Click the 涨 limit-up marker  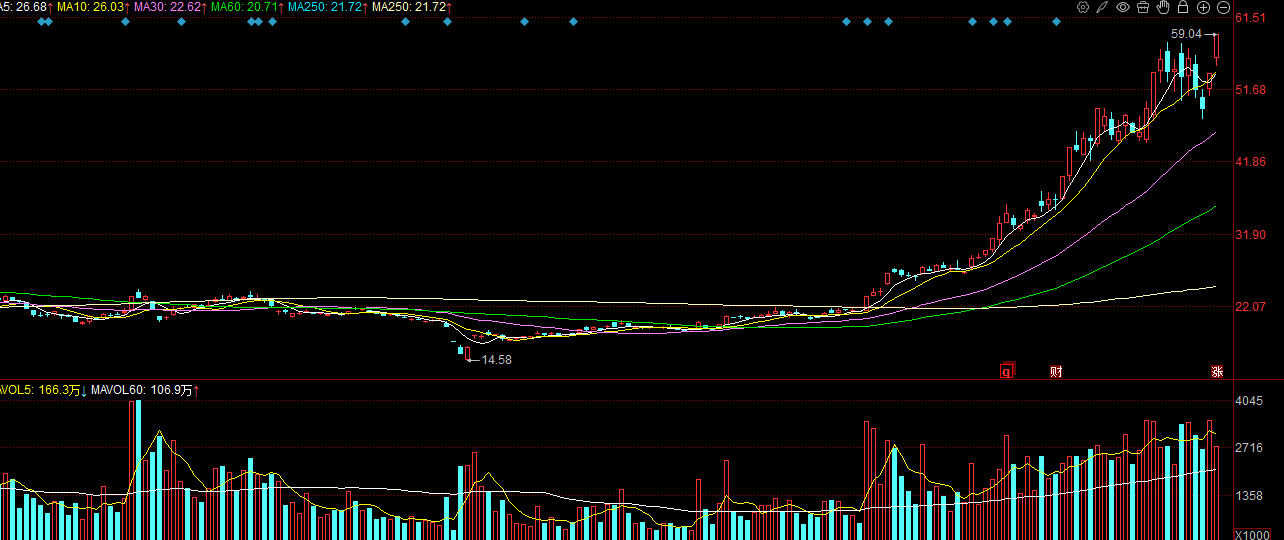pyautogui.click(x=1217, y=371)
